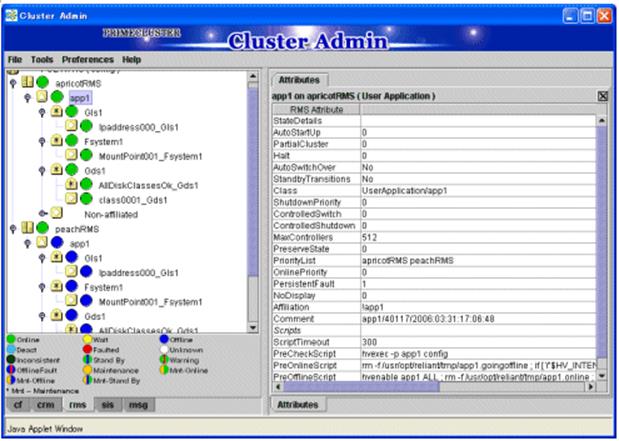Image resolution: width=619 pixels, height=441 pixels.
Task: Select the rms tab
Action: point(78,405)
